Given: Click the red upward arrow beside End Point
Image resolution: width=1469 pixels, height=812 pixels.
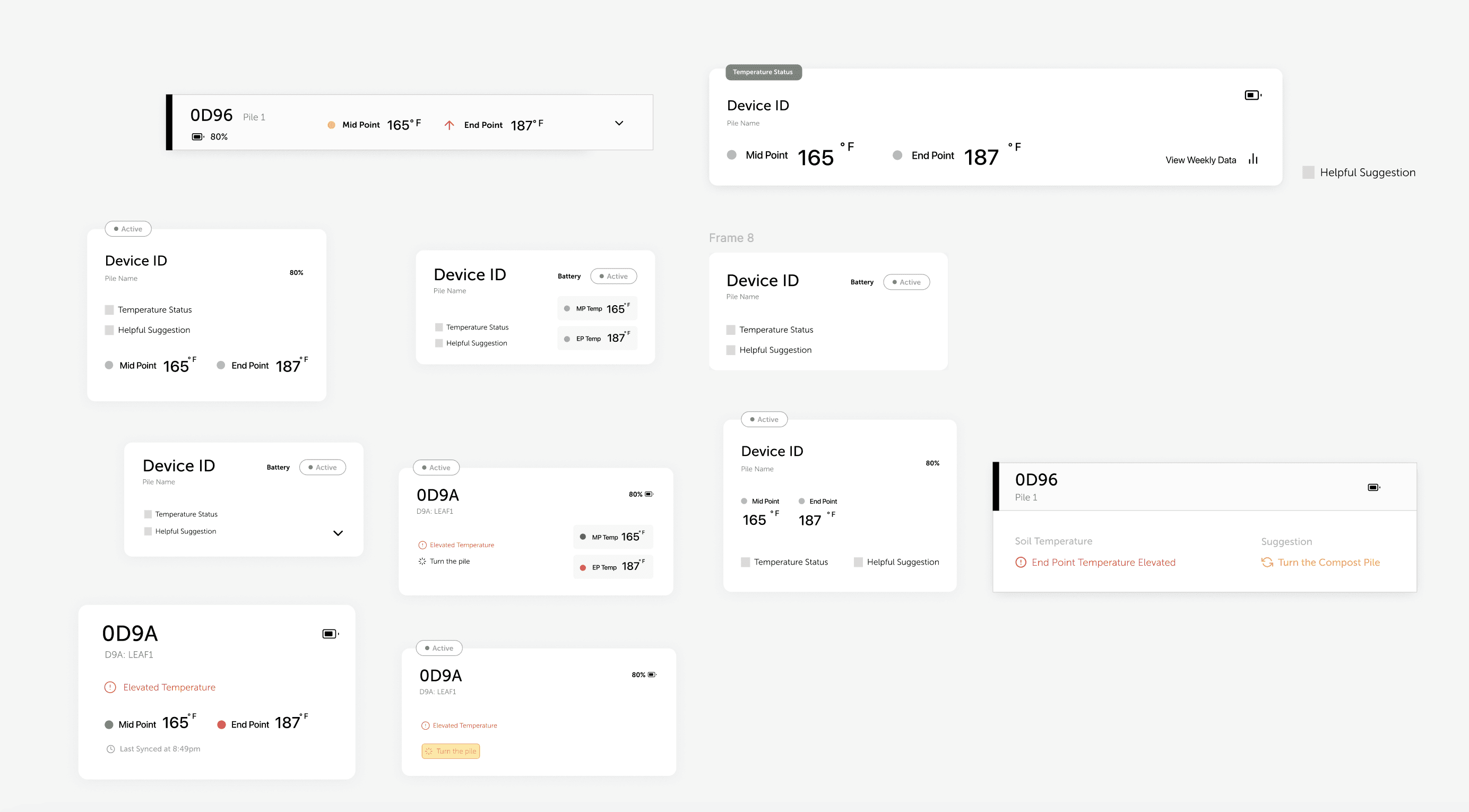Looking at the screenshot, I should point(450,125).
